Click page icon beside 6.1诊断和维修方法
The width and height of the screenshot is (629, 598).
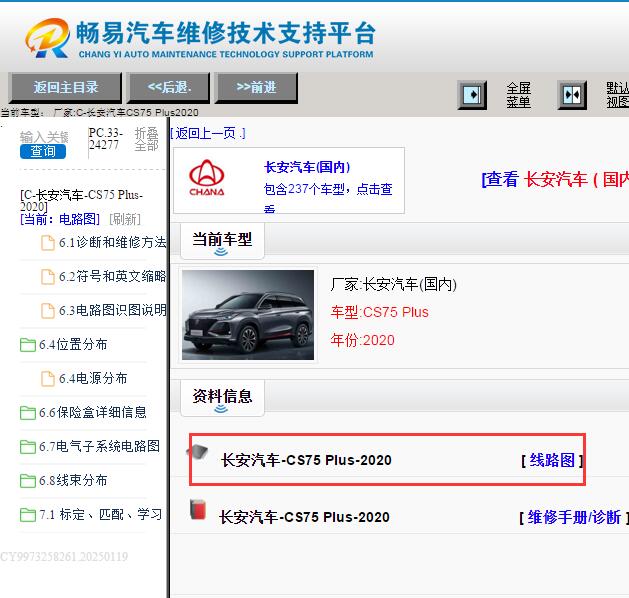point(48,243)
